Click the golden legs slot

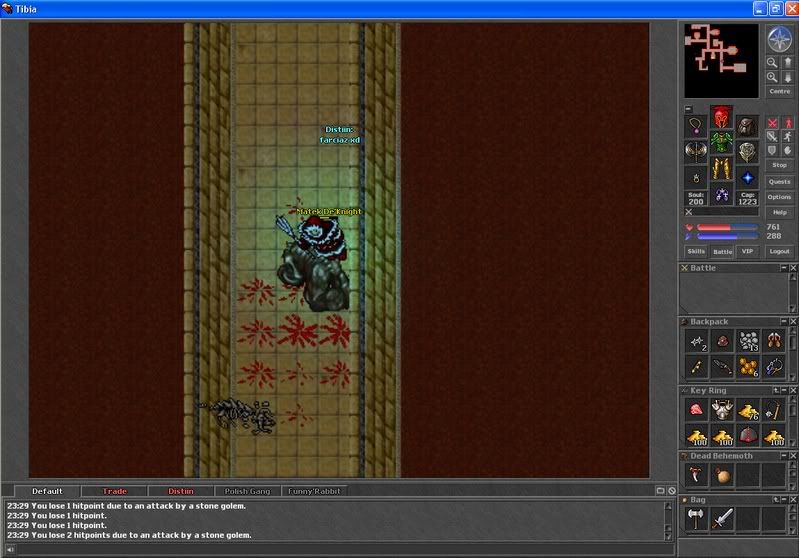point(721,168)
